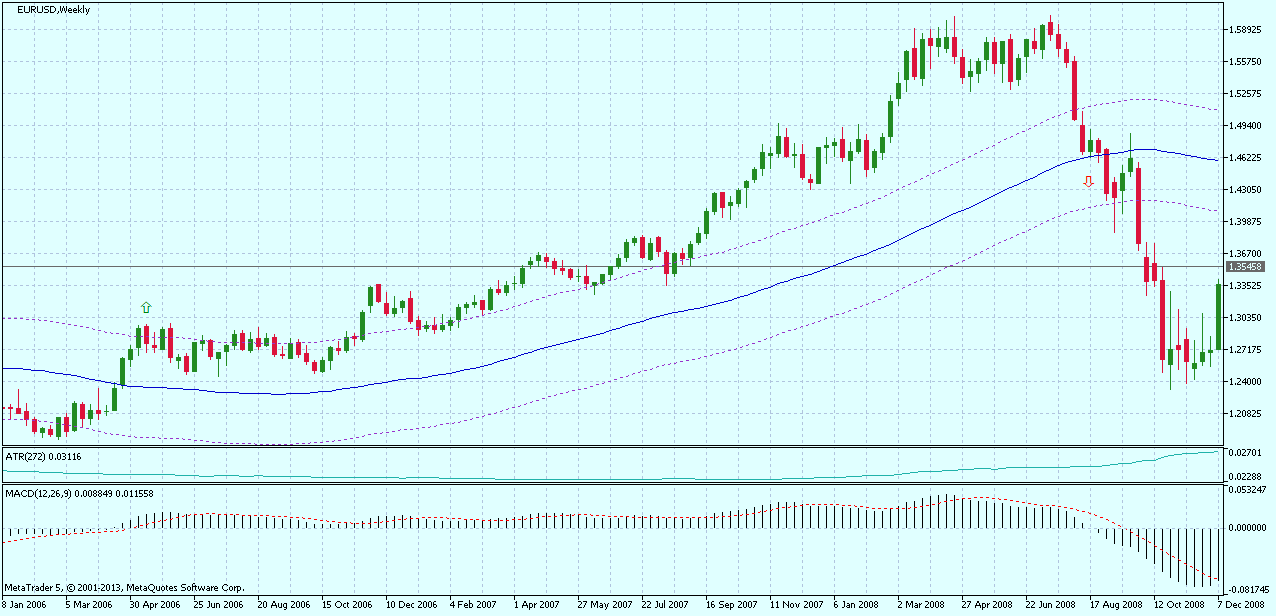Screen dimensions: 1276x616
Task: Click the 20 Aug 2006 date label
Action: click(x=282, y=606)
